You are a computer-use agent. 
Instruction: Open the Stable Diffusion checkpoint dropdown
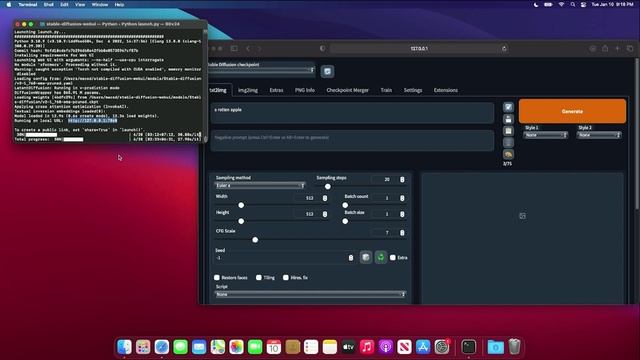pos(261,71)
